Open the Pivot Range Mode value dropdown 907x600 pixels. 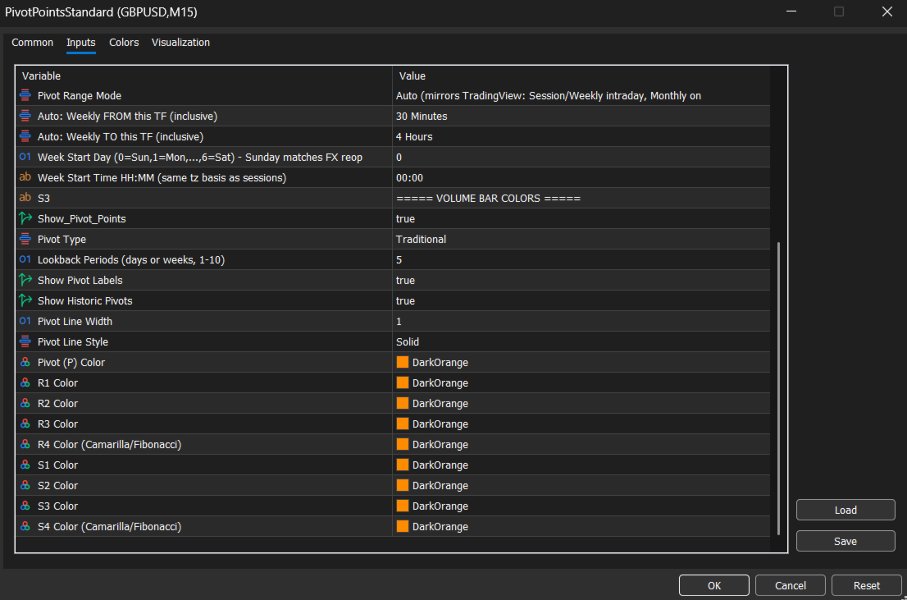581,95
